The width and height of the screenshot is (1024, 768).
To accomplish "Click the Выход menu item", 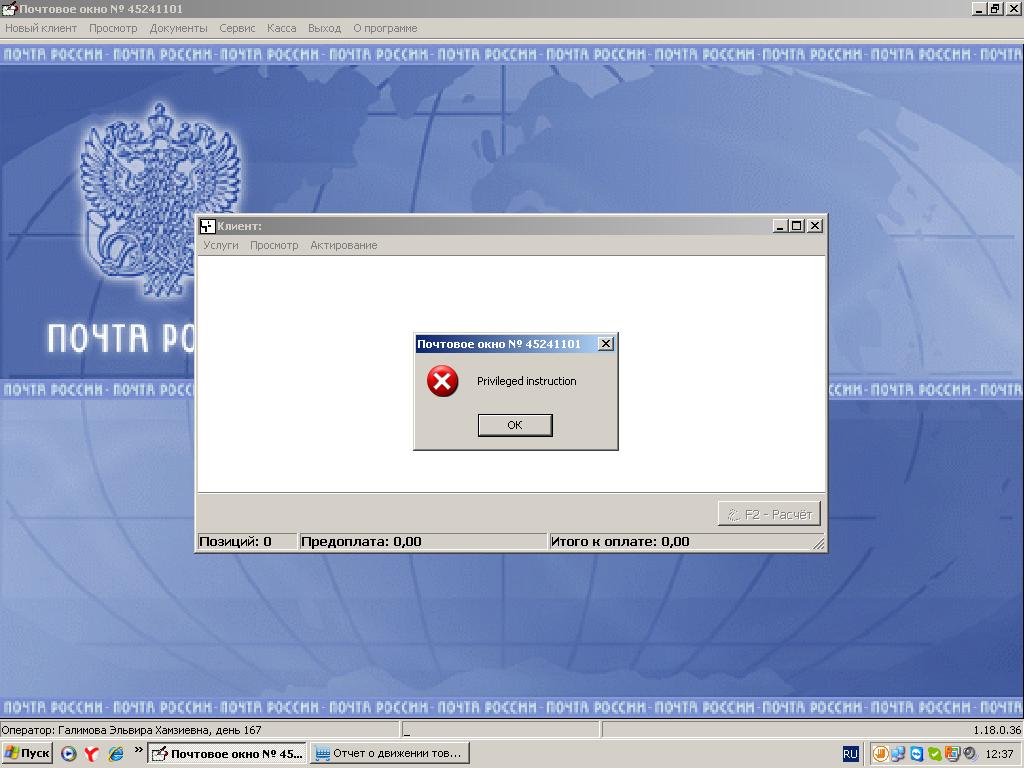I will click(x=325, y=28).
